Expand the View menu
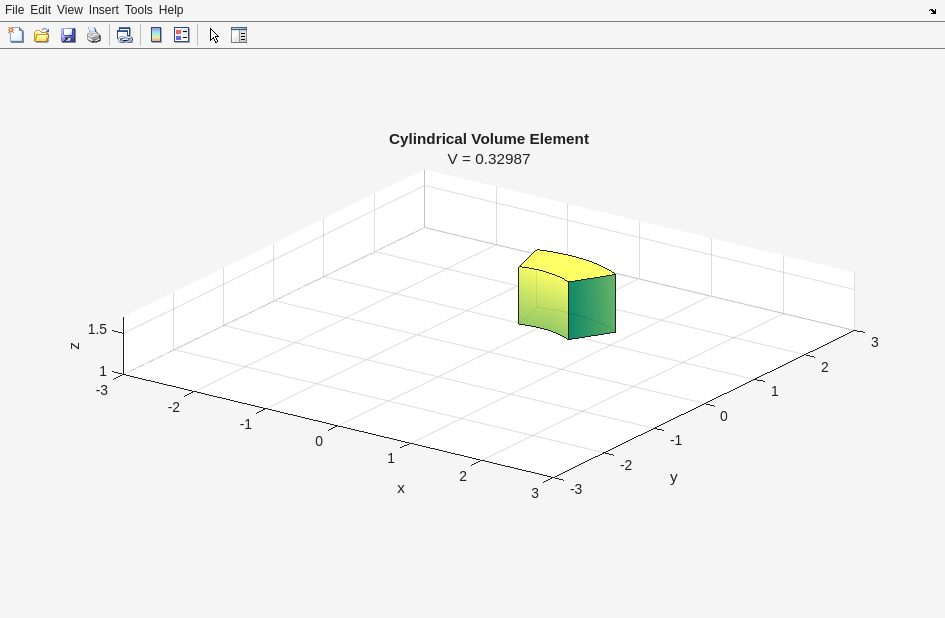The height and width of the screenshot is (618, 945). [x=69, y=10]
